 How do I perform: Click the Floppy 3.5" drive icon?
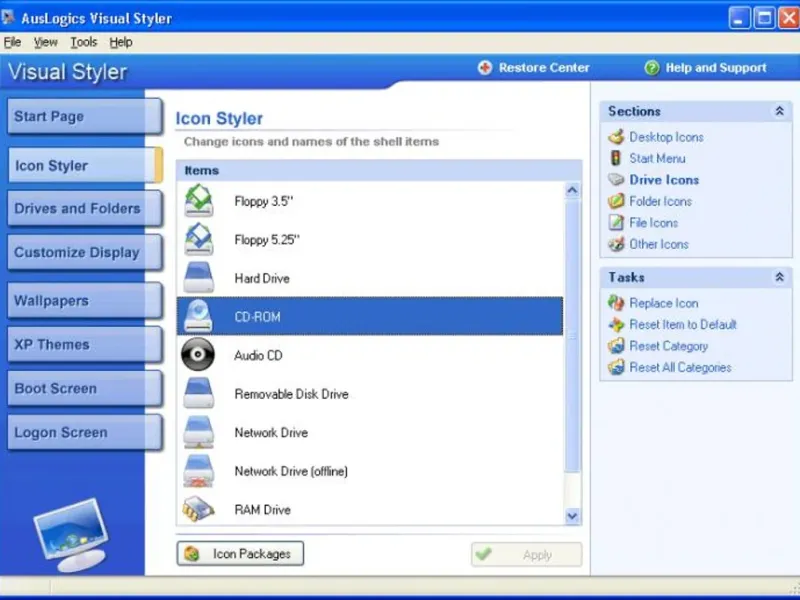[198, 201]
